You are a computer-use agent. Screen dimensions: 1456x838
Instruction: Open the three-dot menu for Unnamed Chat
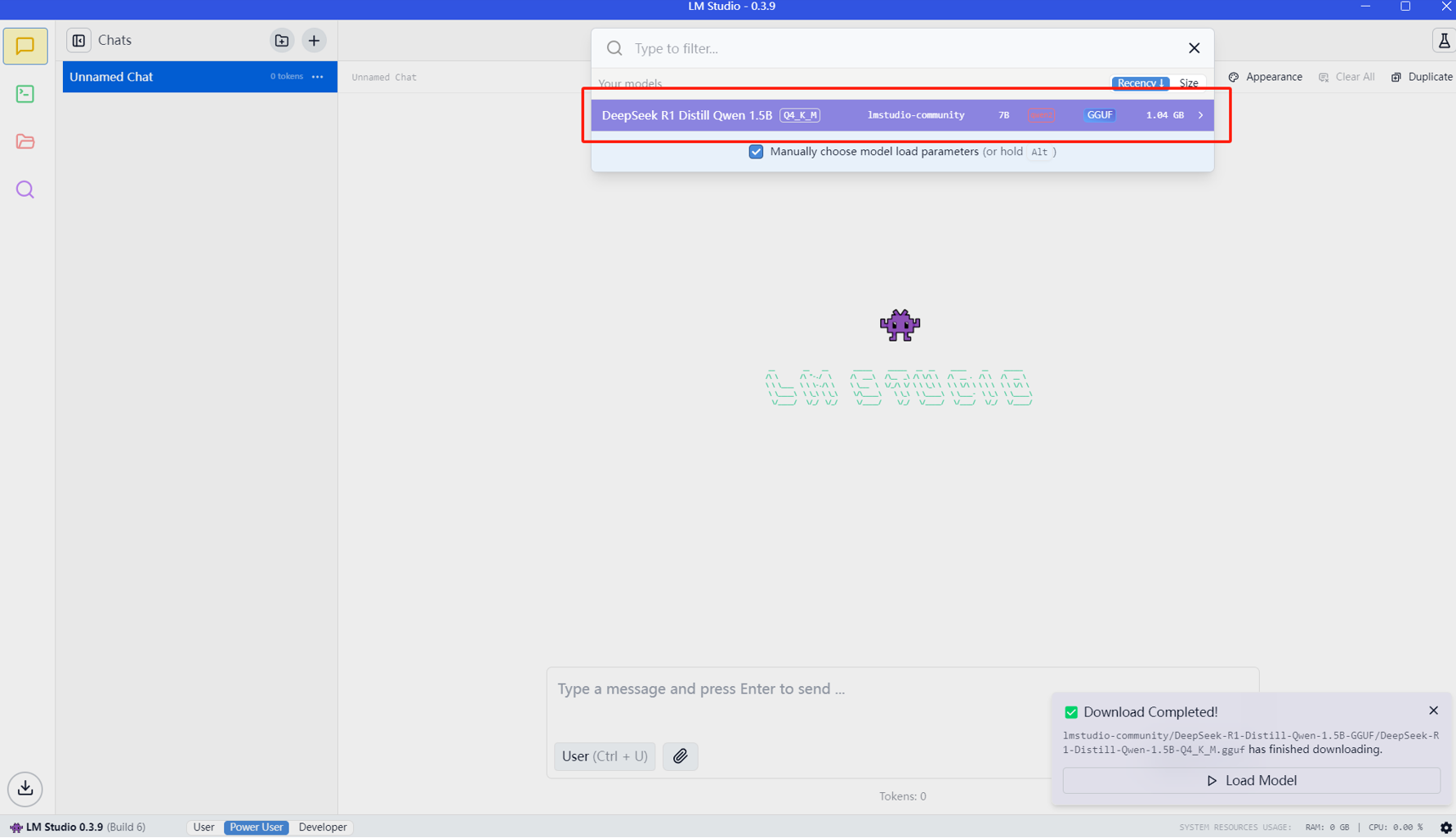[x=318, y=77]
